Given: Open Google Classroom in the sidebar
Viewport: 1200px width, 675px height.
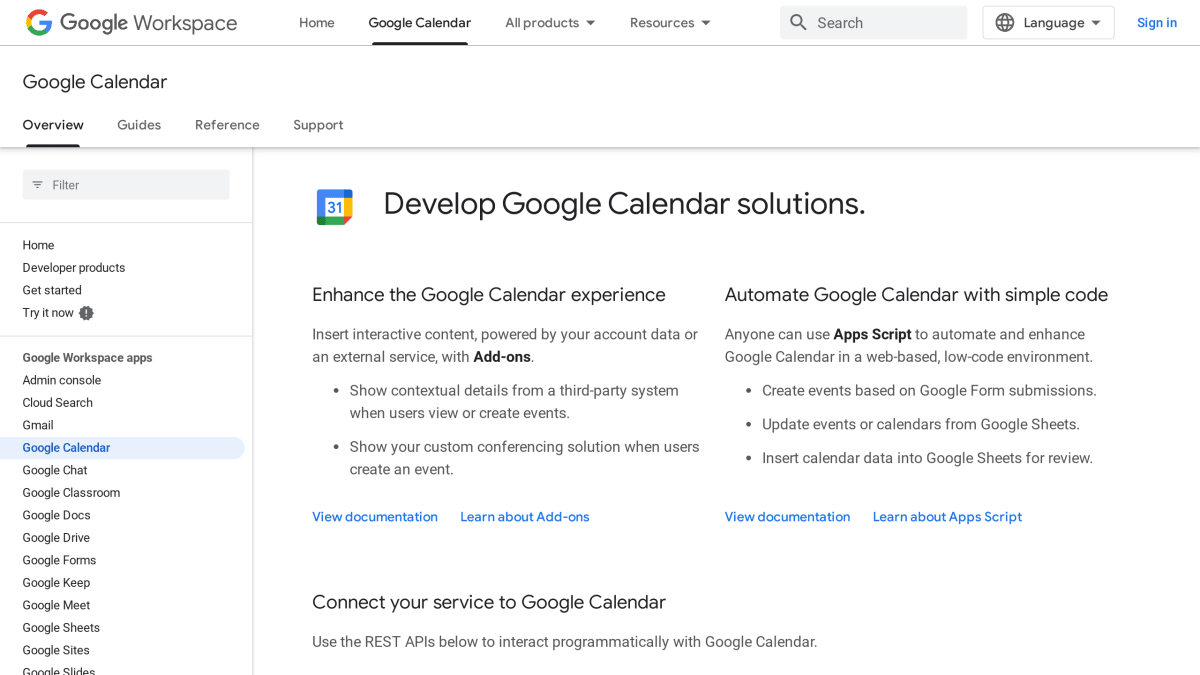Looking at the screenshot, I should pyautogui.click(x=72, y=493).
